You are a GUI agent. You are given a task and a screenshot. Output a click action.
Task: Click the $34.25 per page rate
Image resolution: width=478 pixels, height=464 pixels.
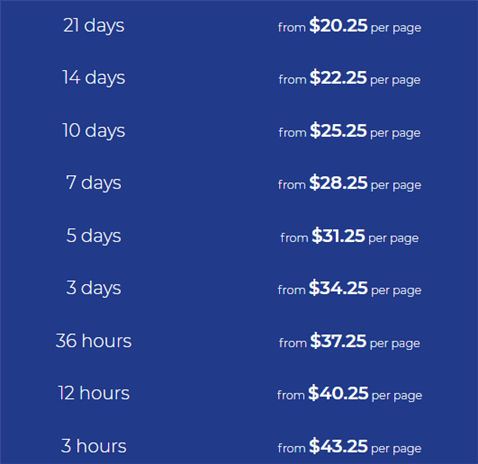click(350, 288)
